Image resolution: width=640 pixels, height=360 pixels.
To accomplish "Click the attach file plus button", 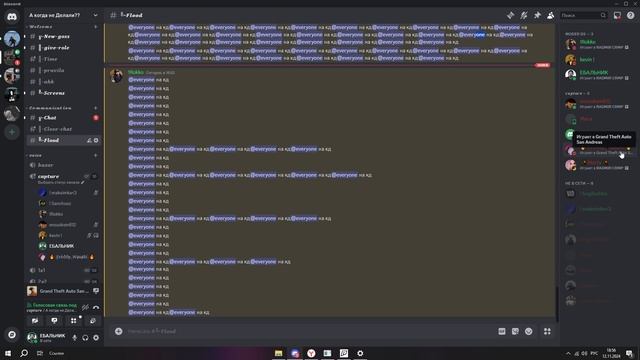I will coord(118,331).
